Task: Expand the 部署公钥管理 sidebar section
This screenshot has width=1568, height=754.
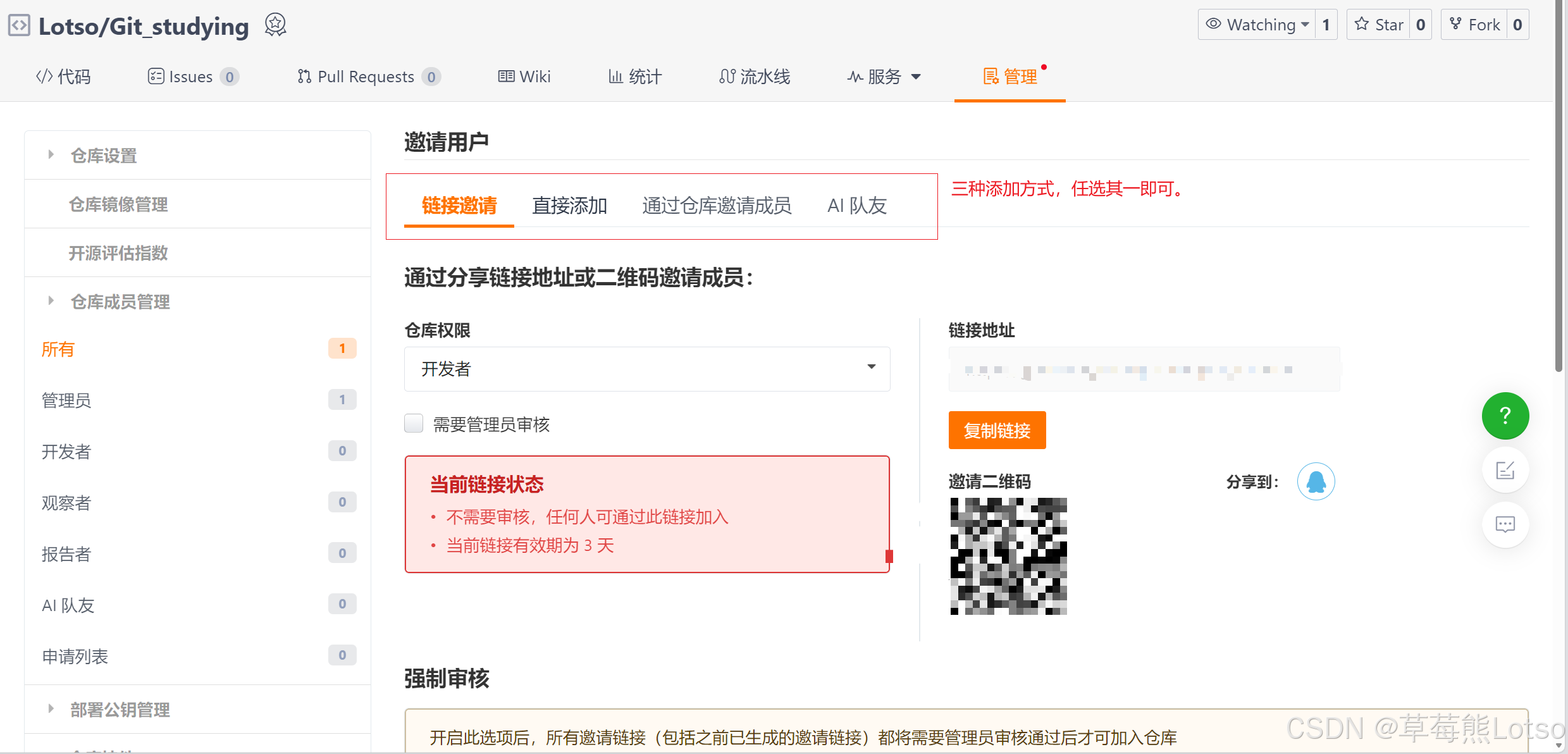Action: pyautogui.click(x=120, y=710)
